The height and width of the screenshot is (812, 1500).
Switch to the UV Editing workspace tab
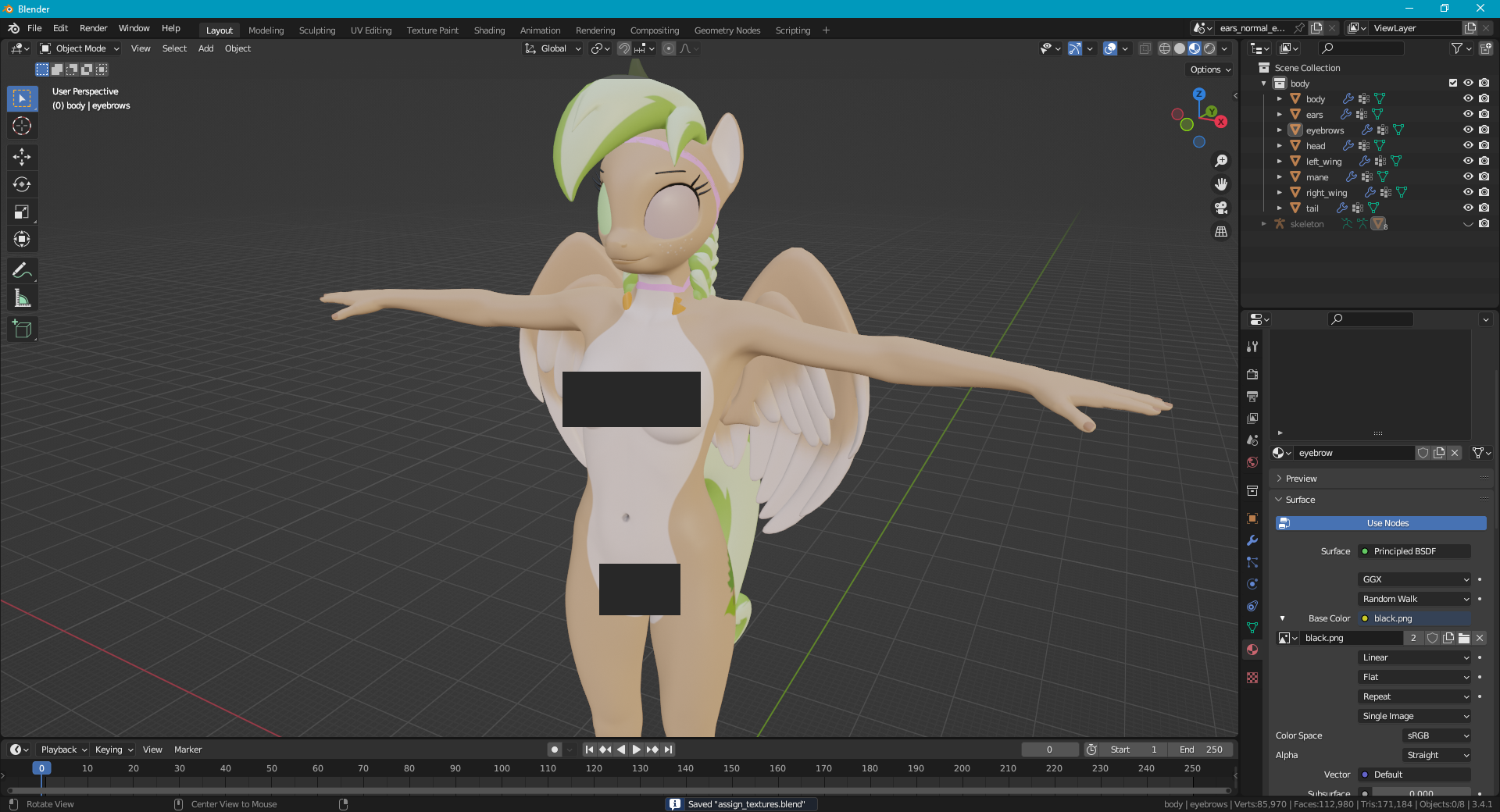tap(371, 30)
